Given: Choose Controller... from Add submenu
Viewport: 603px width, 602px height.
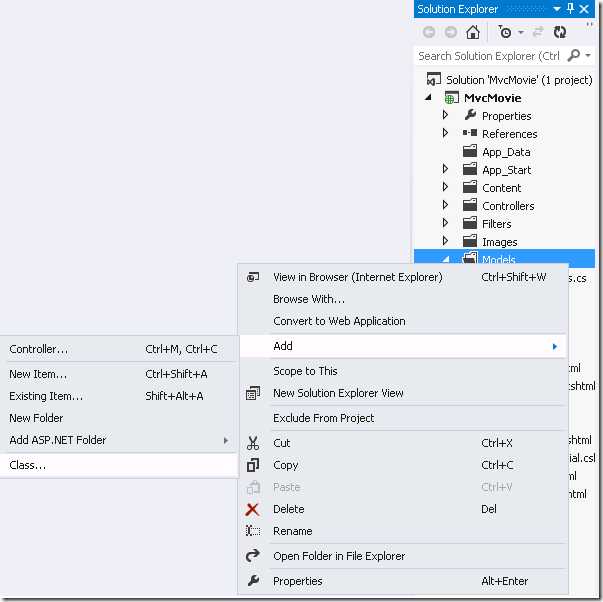Looking at the screenshot, I should pos(118,349).
